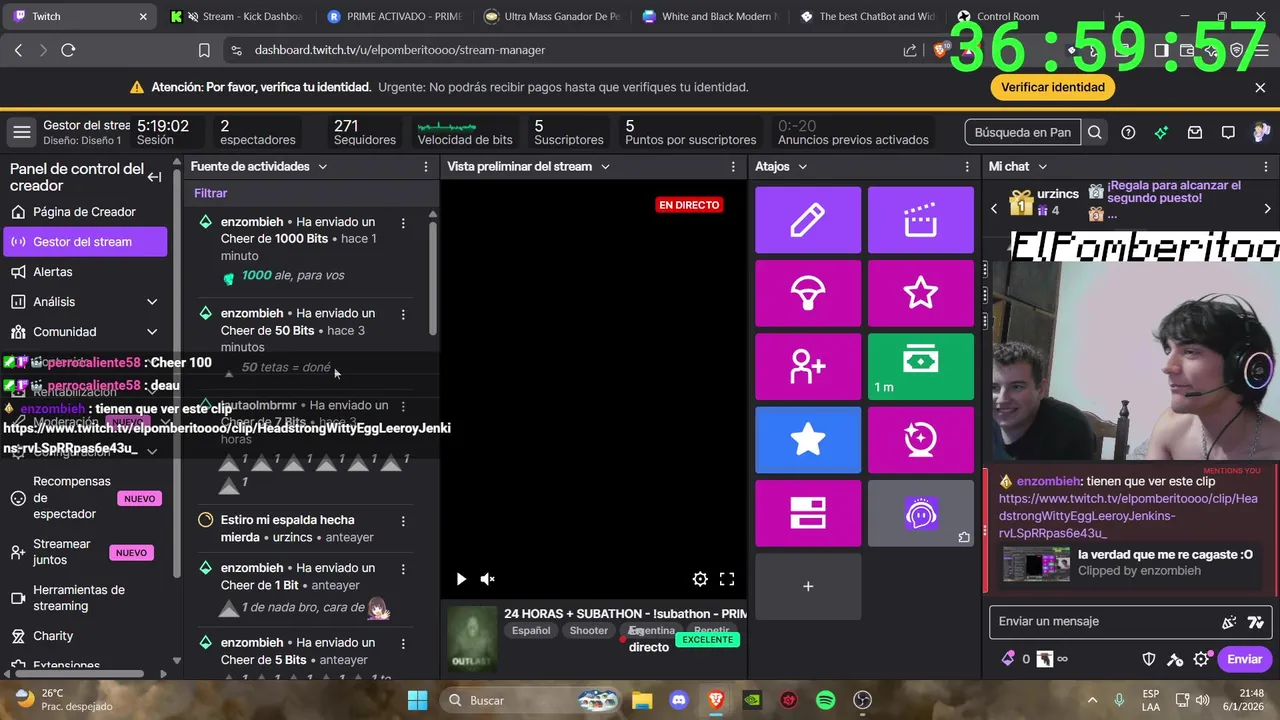The width and height of the screenshot is (1280, 720).
Task: Select Gestor del stream in the sidebar
Action: click(85, 242)
